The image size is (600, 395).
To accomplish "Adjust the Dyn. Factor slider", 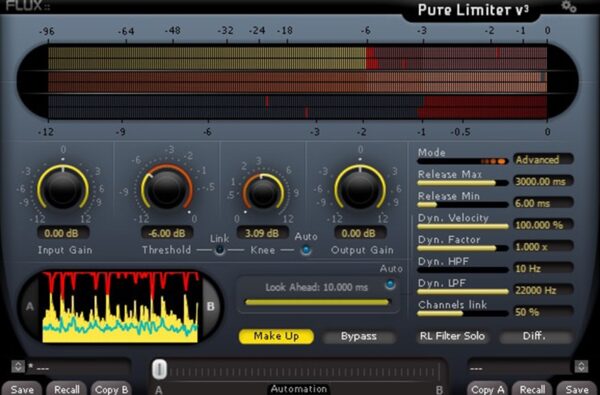I will click(x=463, y=248).
